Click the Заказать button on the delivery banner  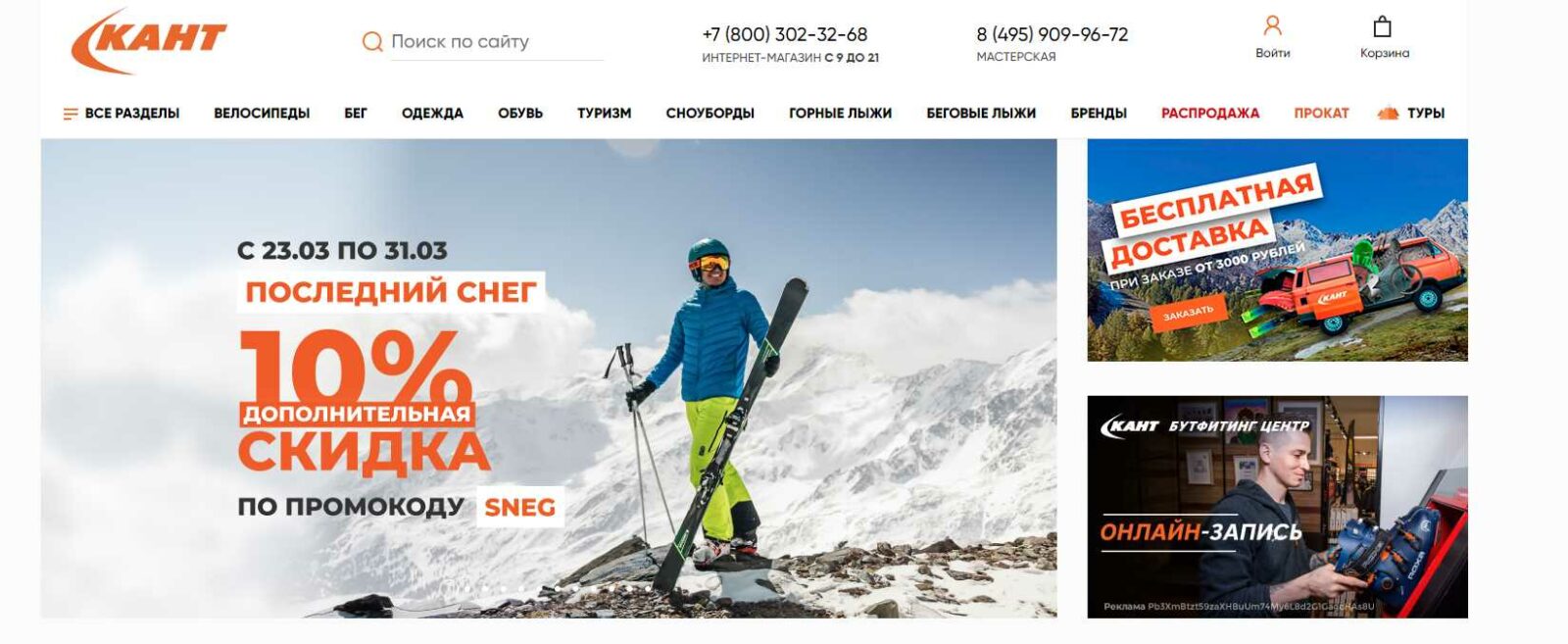point(1188,314)
